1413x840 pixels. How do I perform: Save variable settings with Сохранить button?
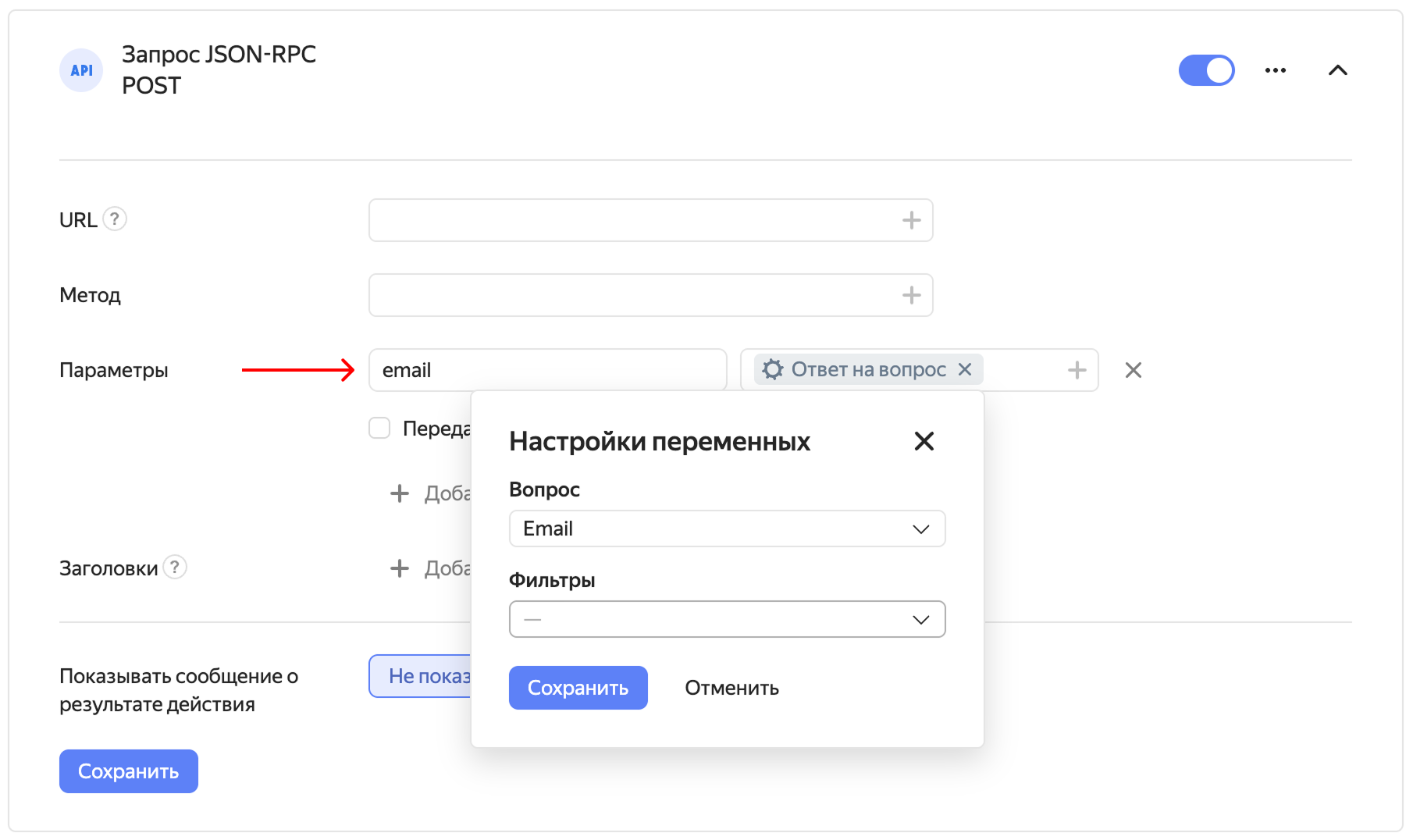point(578,688)
